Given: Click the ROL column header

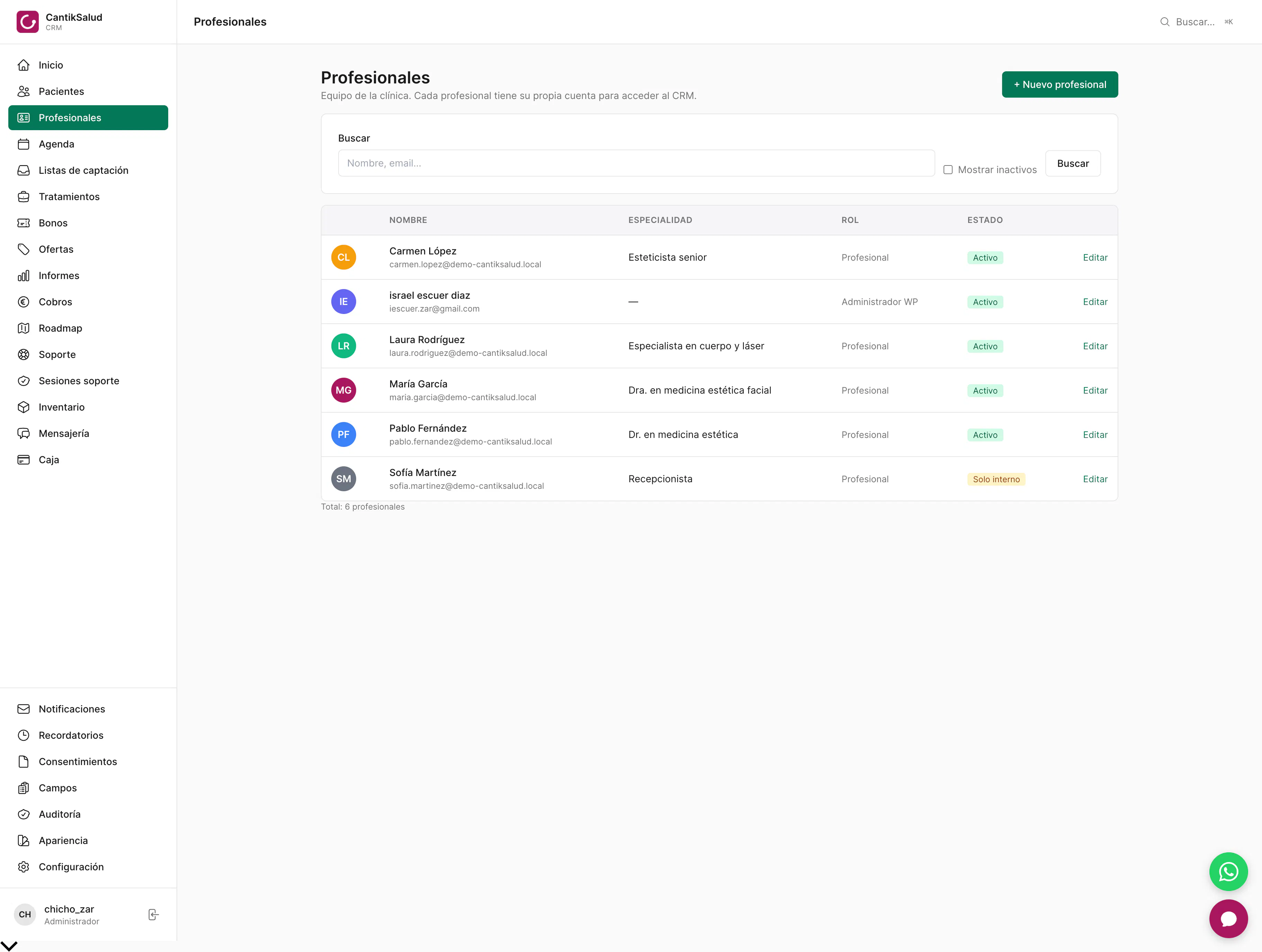Looking at the screenshot, I should (x=849, y=220).
